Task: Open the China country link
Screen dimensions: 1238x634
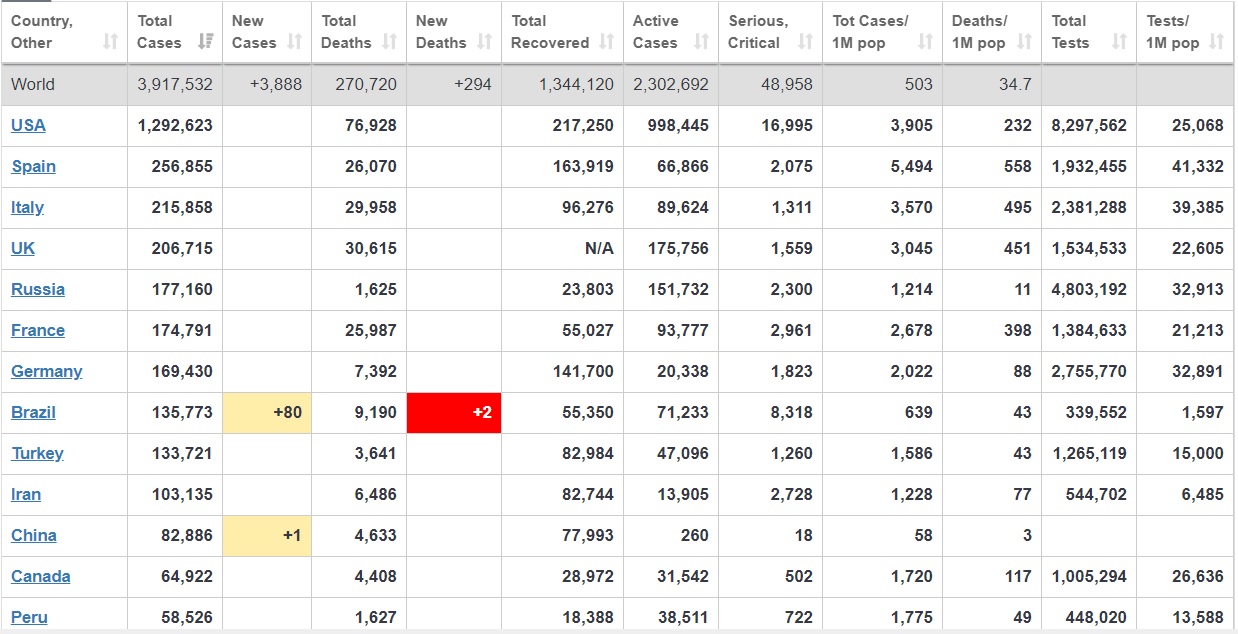Action: (34, 535)
